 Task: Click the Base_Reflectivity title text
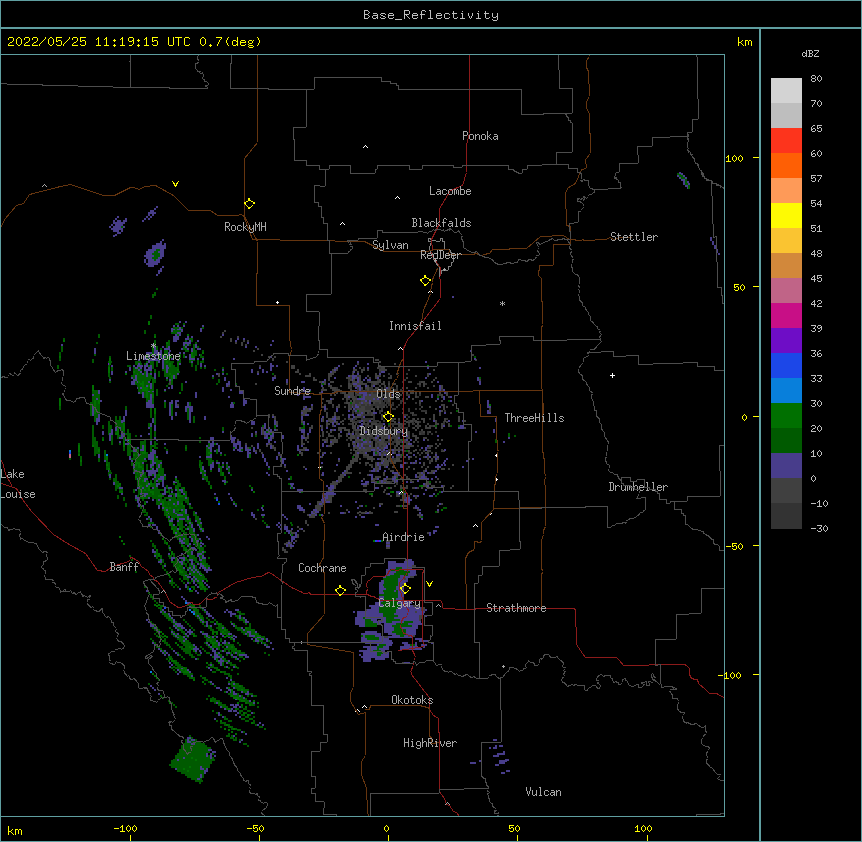[431, 15]
